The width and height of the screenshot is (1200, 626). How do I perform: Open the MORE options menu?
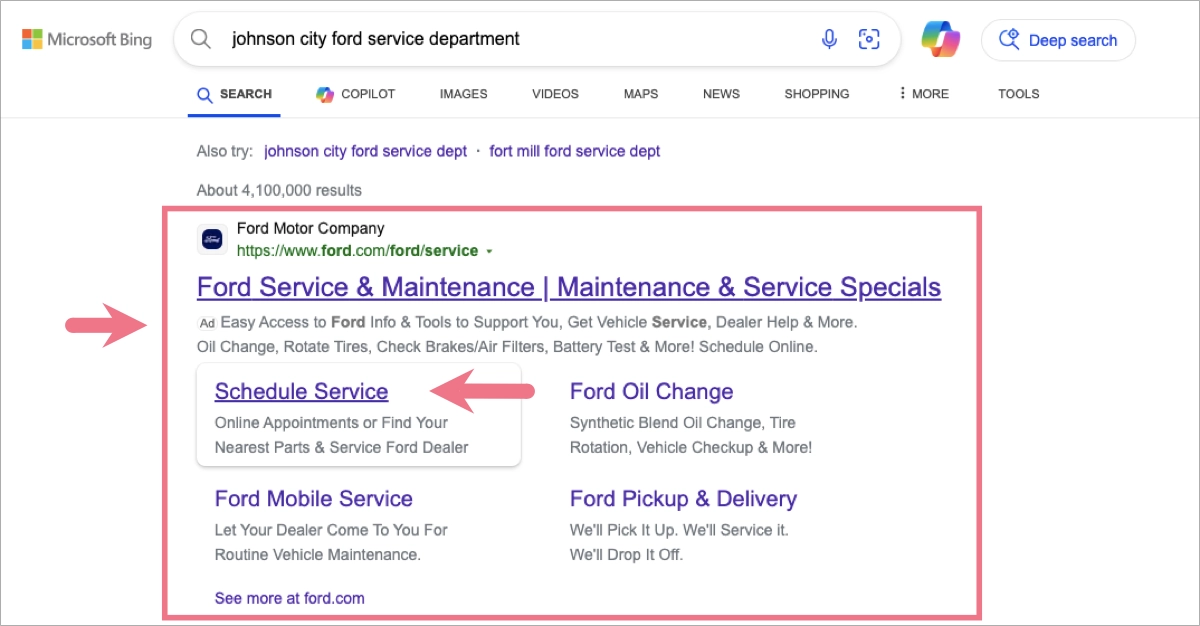pos(922,93)
